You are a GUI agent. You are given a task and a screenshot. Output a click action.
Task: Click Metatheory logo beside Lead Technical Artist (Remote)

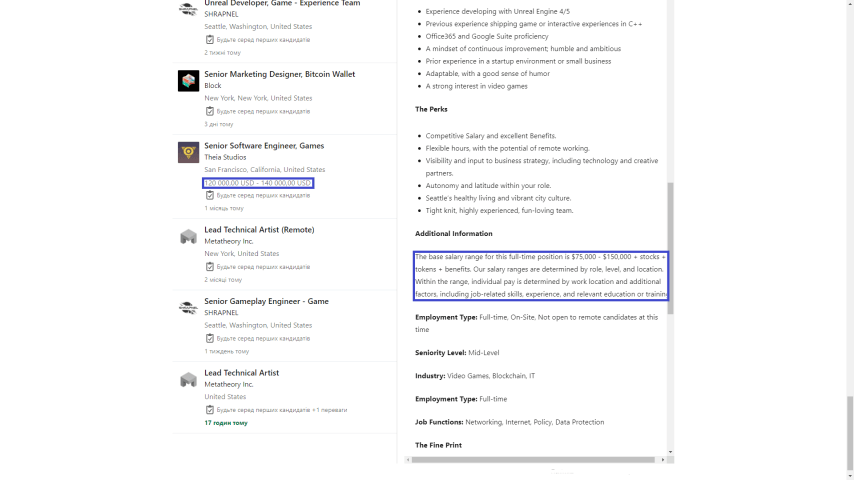[x=188, y=237]
